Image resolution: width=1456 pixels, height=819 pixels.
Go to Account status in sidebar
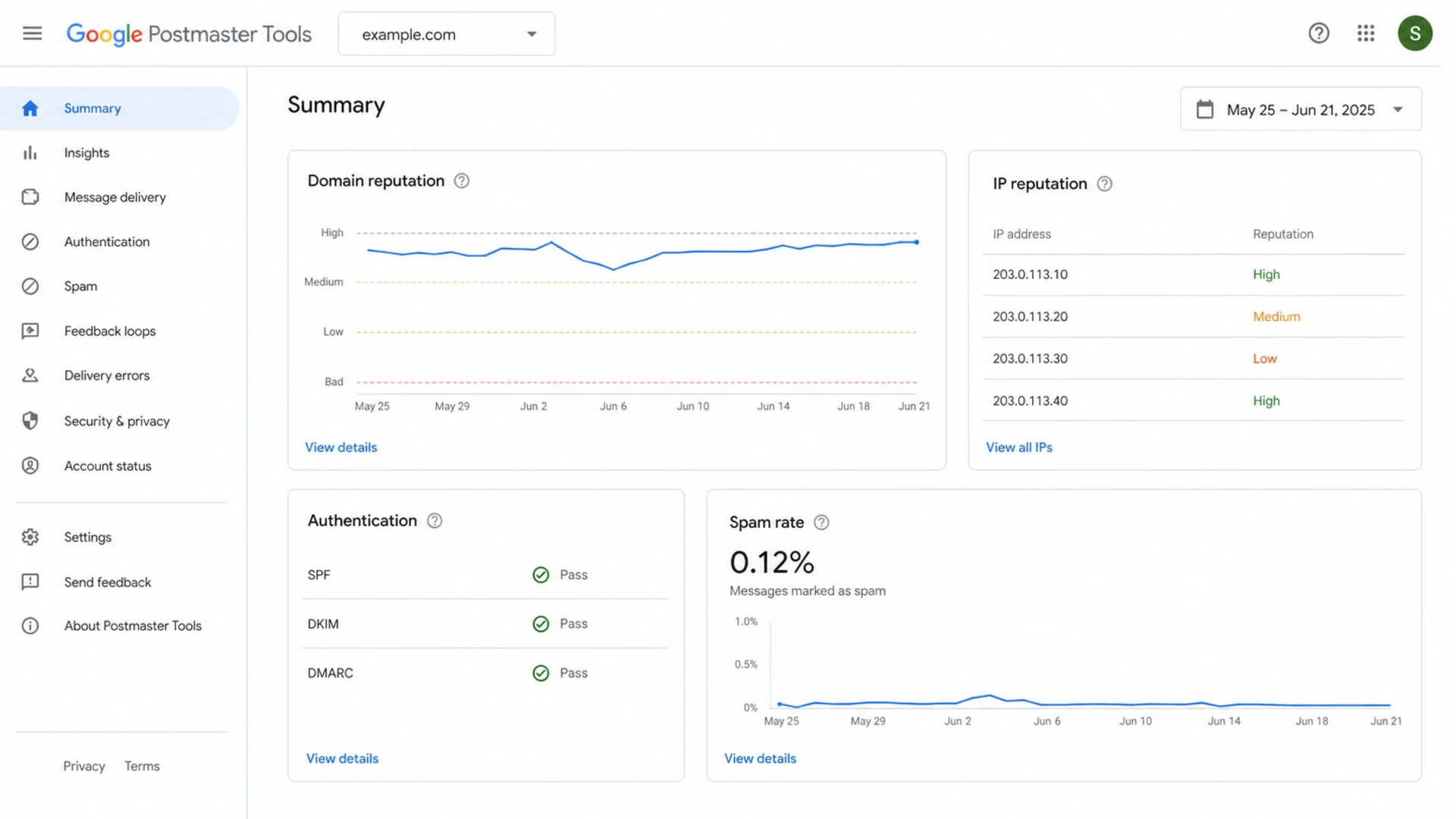(x=119, y=466)
